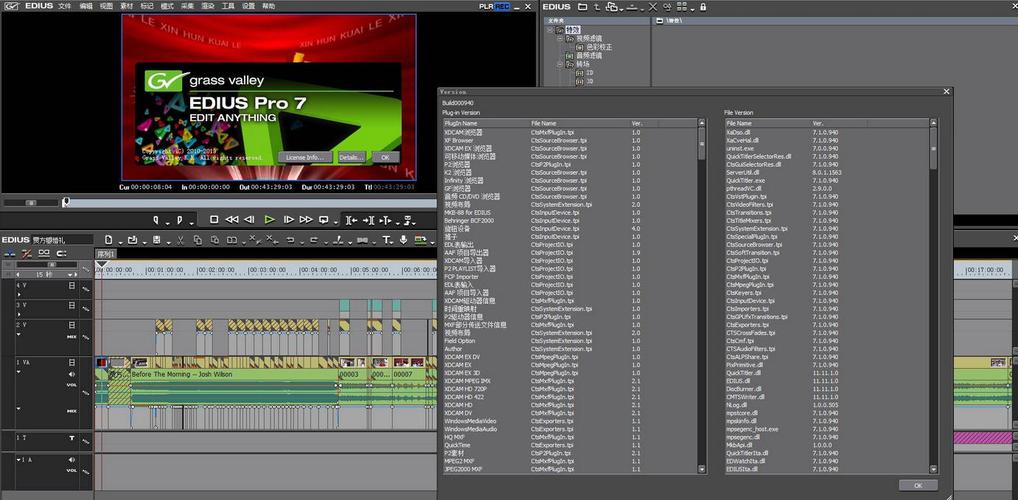The height and width of the screenshot is (500, 1018).
Task: Open the timeline scale dropdown showing 15 秒
Action: pos(70,274)
